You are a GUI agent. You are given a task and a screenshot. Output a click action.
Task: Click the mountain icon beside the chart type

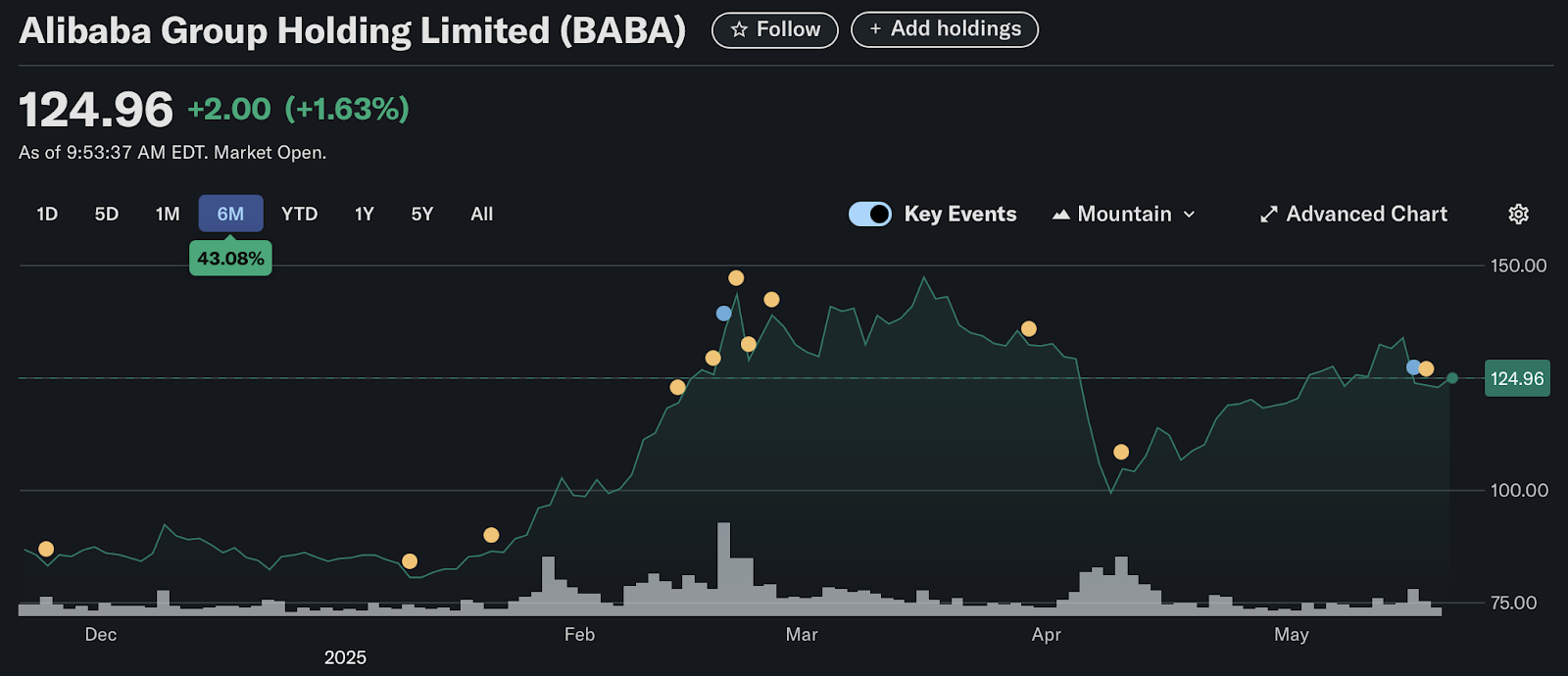click(x=1060, y=215)
